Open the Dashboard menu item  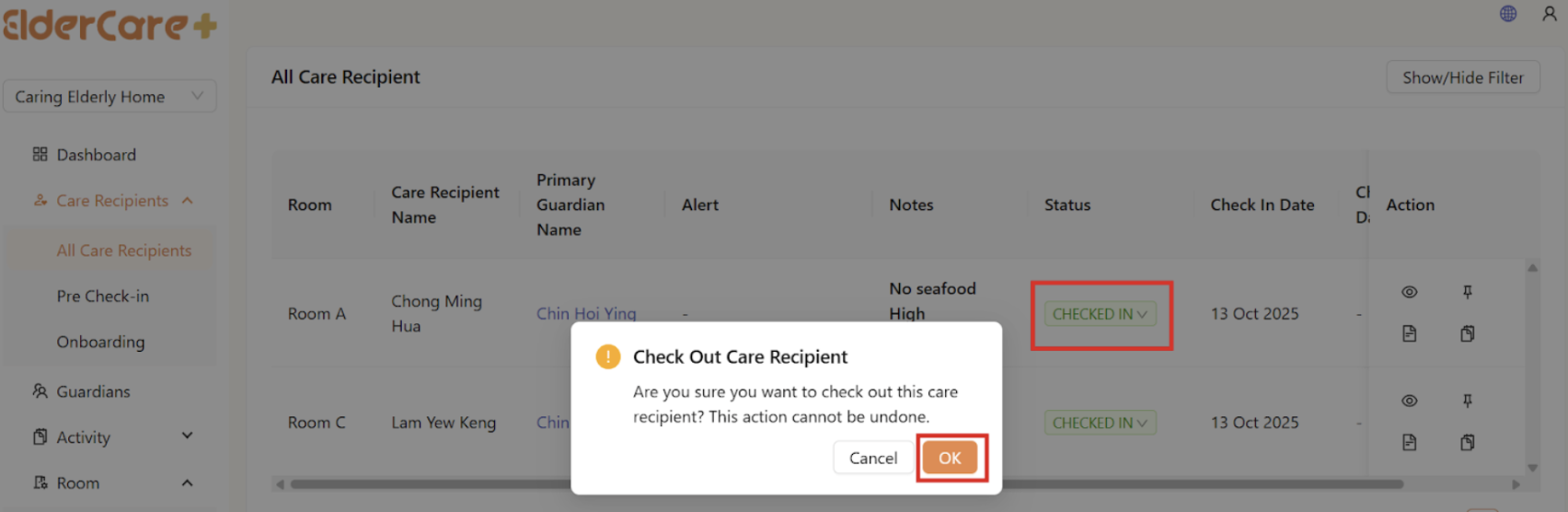pyautogui.click(x=96, y=155)
